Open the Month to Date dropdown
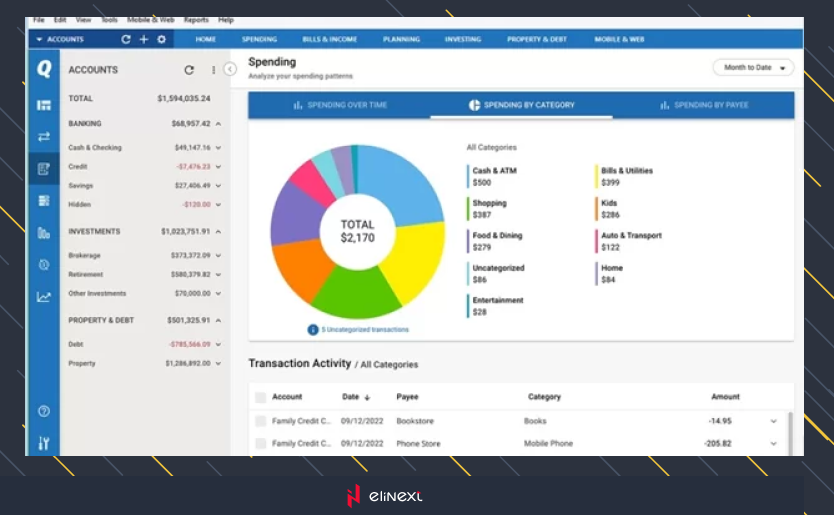The height and width of the screenshot is (515, 834). click(x=753, y=68)
